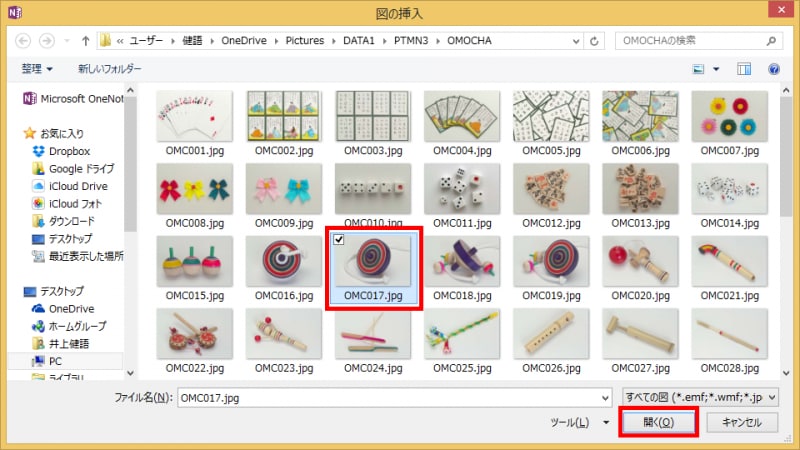
Task: Select thumbnail OMC011.jpg dice
Action: (462, 189)
